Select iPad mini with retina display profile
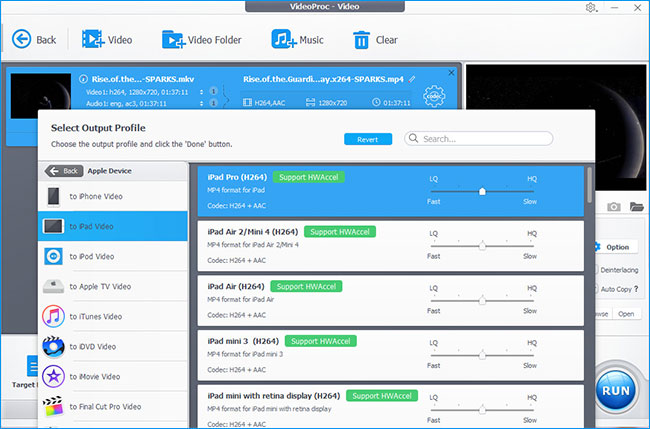Image resolution: width=650 pixels, height=429 pixels. coord(390,407)
